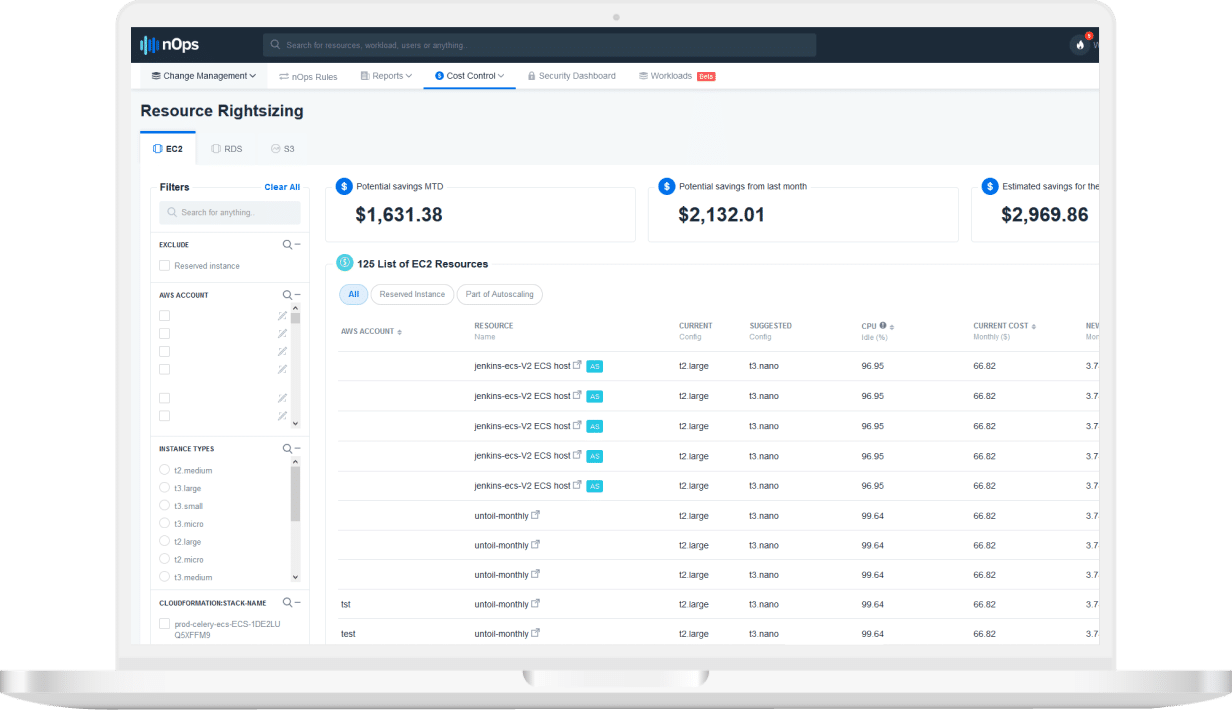Image resolution: width=1232 pixels, height=710 pixels.
Task: Click the top search for resources field
Action: [540, 45]
